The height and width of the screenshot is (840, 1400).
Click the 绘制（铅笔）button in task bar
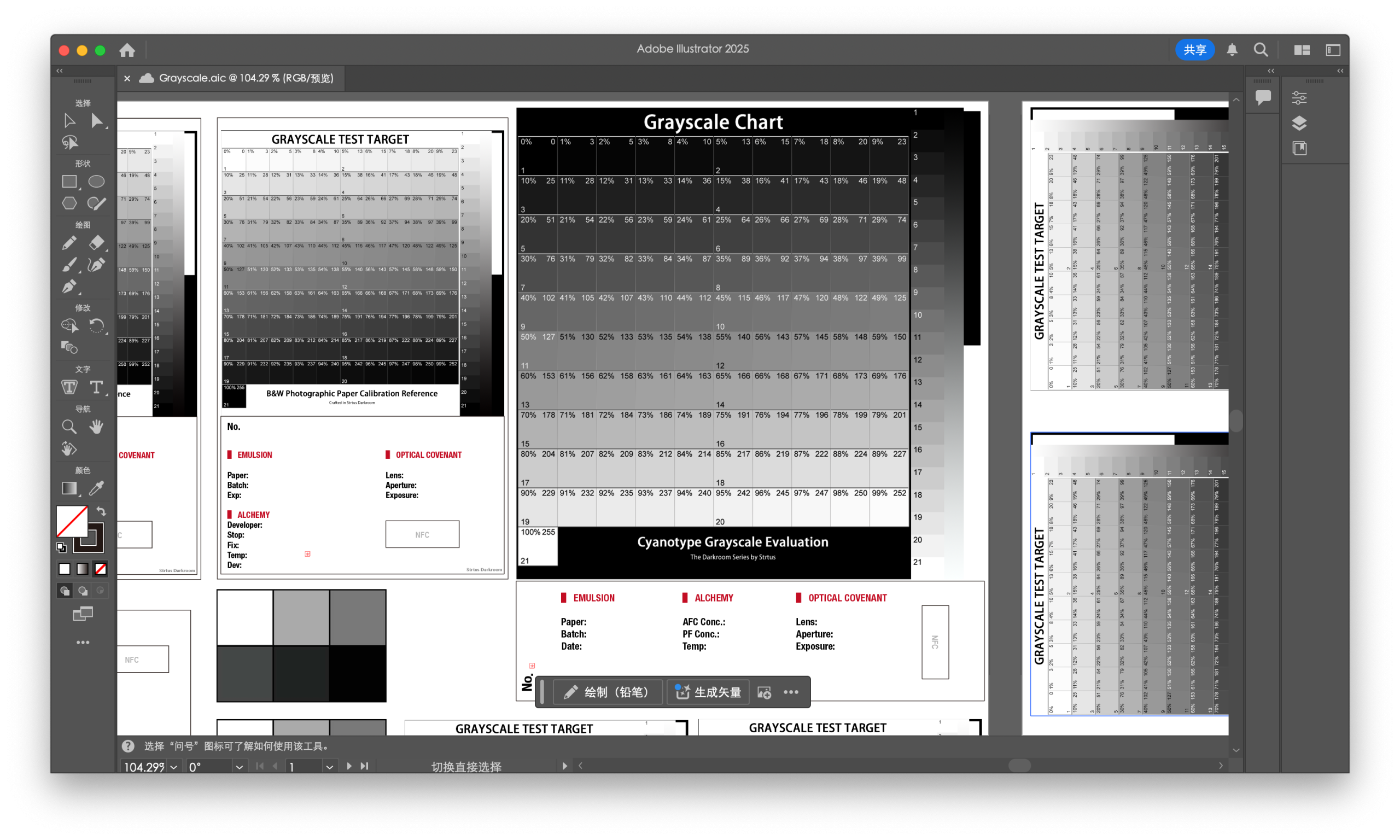[607, 692]
